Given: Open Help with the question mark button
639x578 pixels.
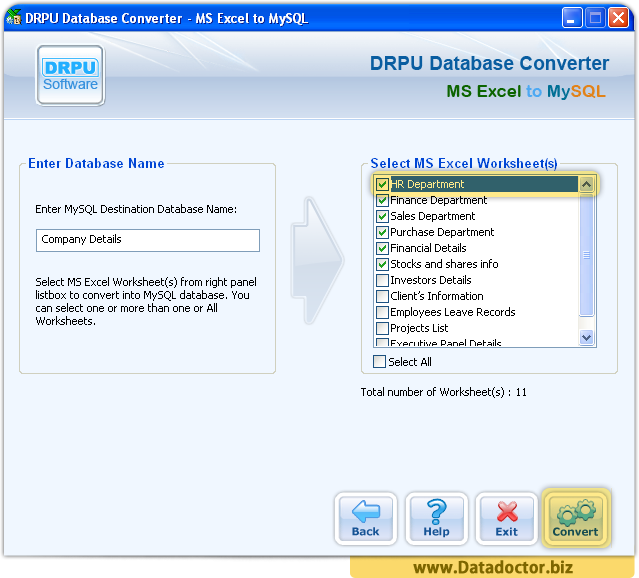Looking at the screenshot, I should click(x=436, y=518).
